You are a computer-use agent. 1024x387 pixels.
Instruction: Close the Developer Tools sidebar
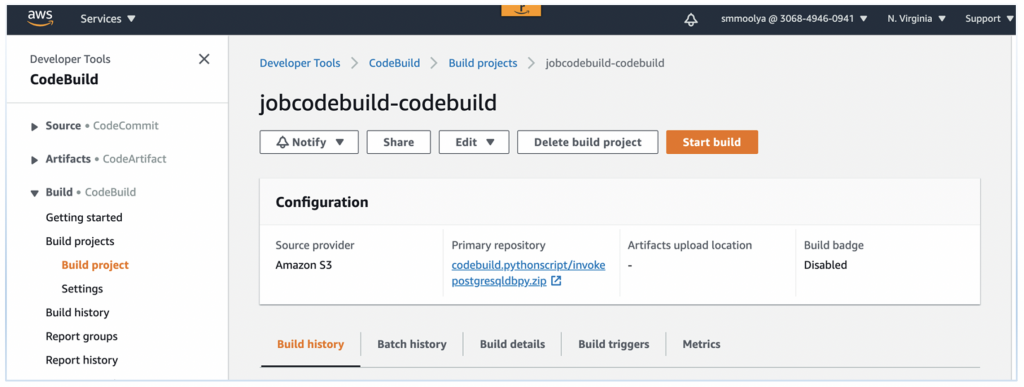[x=204, y=59]
